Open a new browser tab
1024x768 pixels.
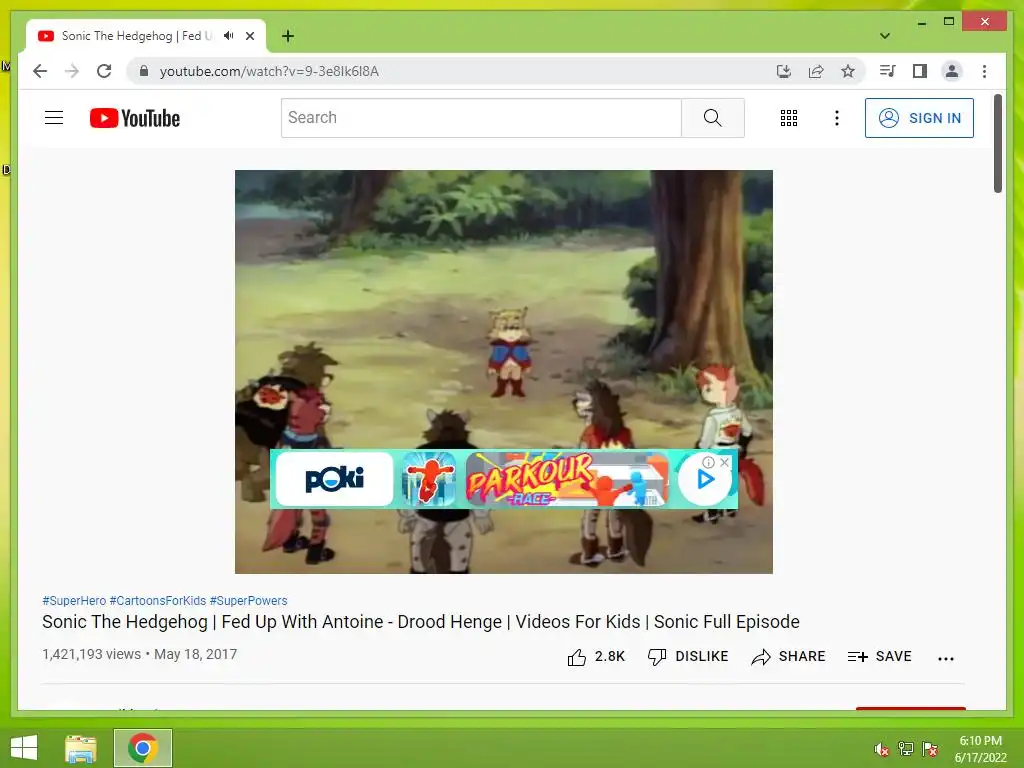click(288, 36)
